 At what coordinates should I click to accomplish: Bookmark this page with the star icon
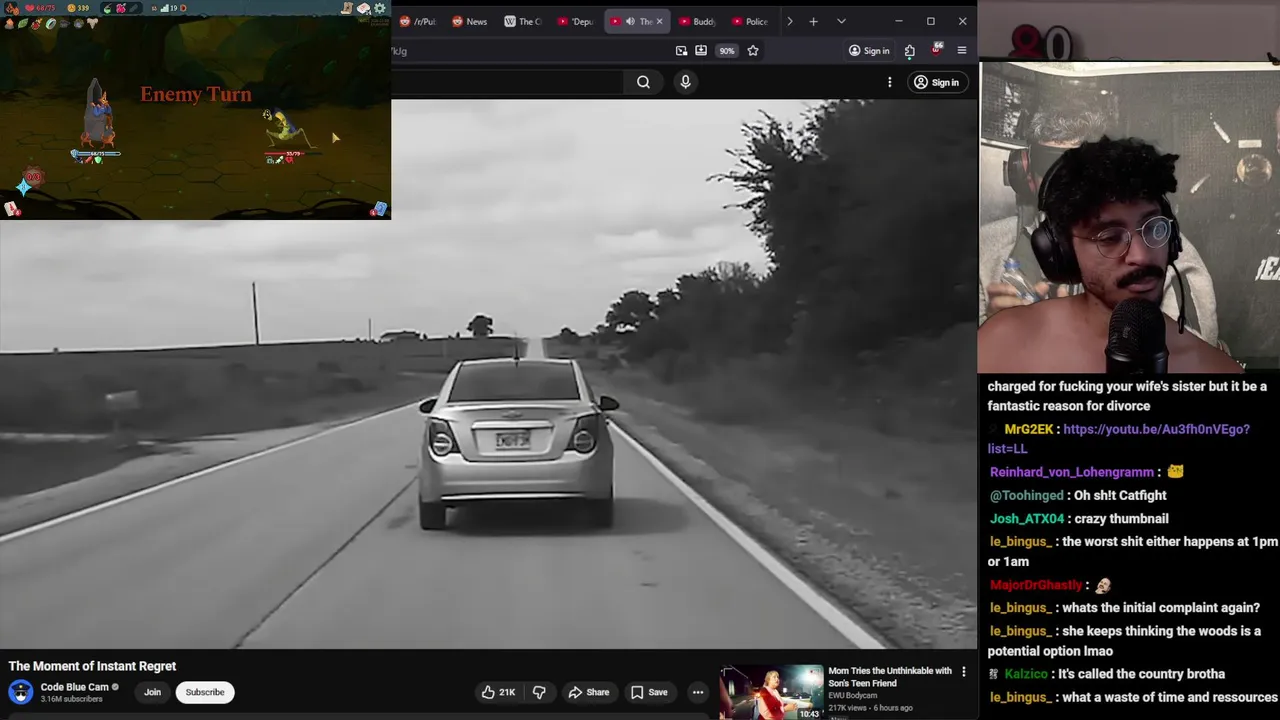[753, 50]
